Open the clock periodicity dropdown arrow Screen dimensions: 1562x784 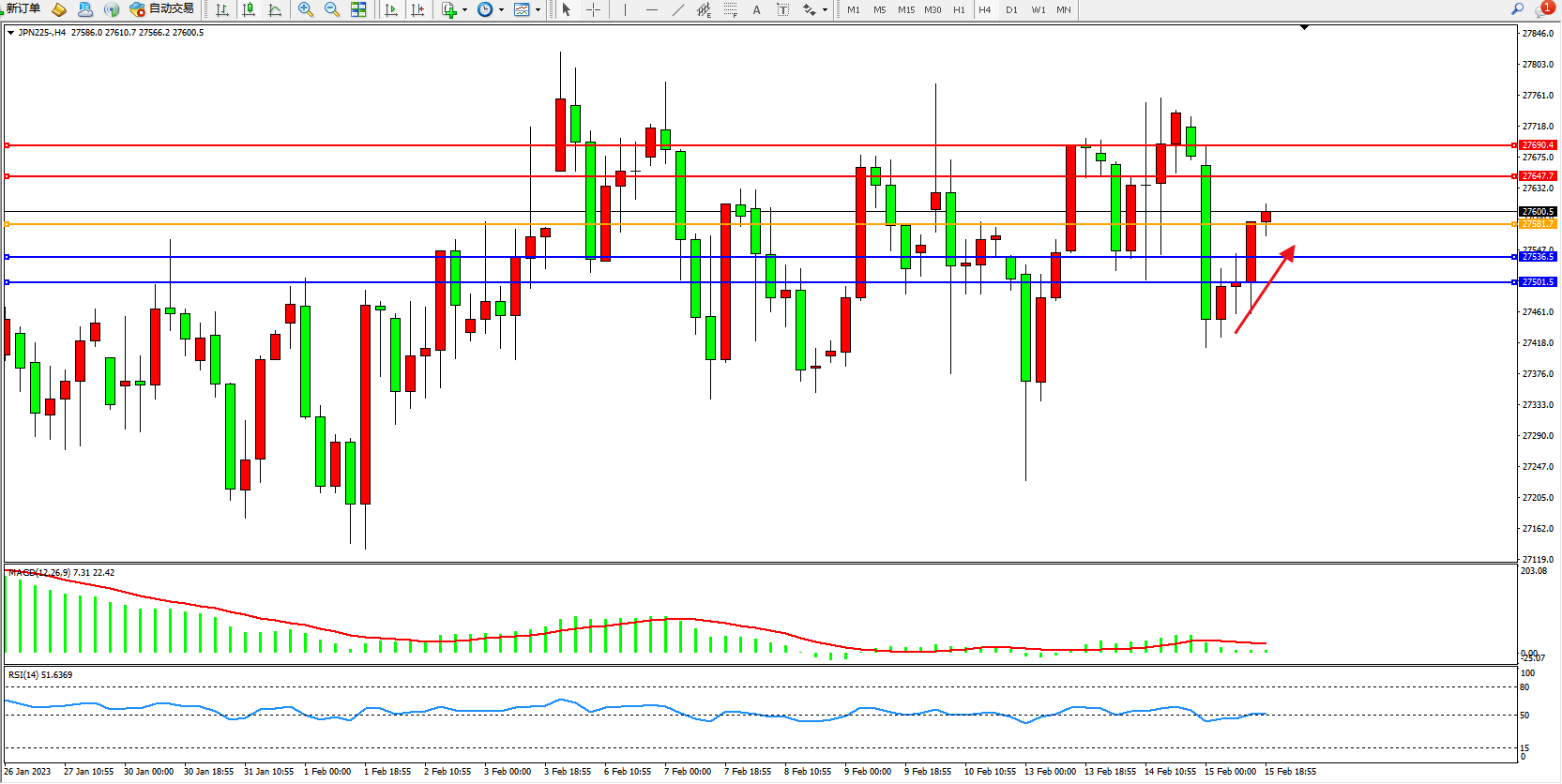pos(501,10)
